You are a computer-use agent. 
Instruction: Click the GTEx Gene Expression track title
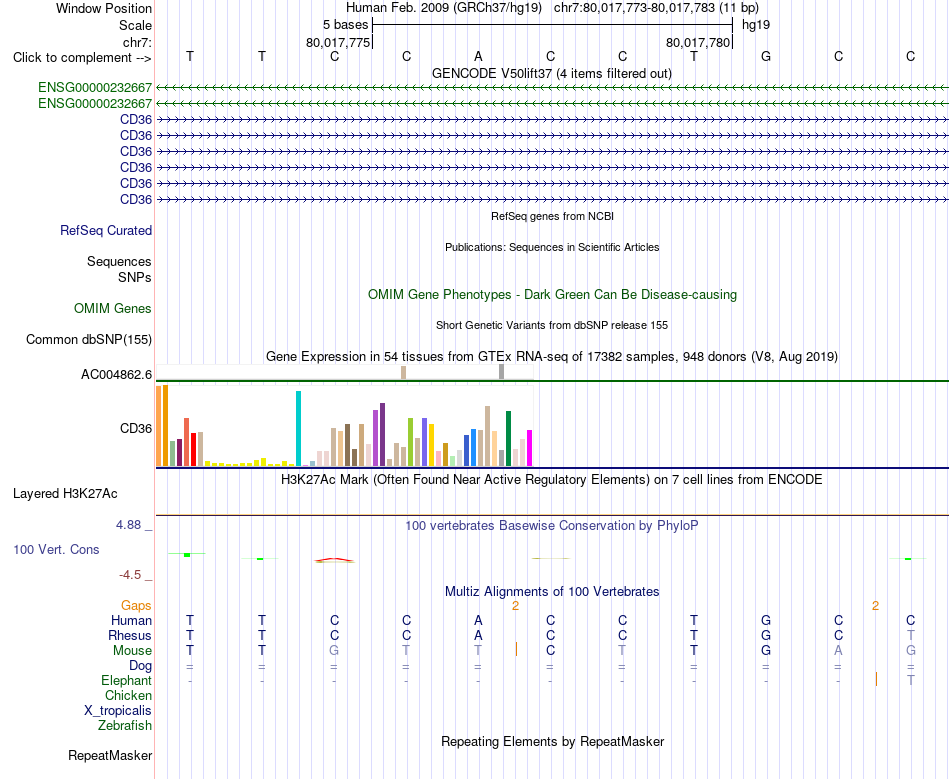pyautogui.click(x=552, y=356)
